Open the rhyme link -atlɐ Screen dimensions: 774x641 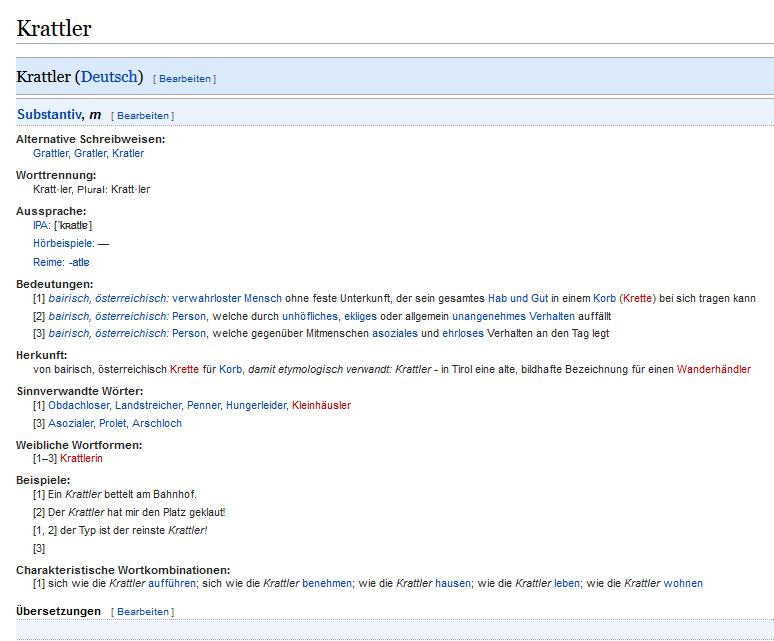79,262
